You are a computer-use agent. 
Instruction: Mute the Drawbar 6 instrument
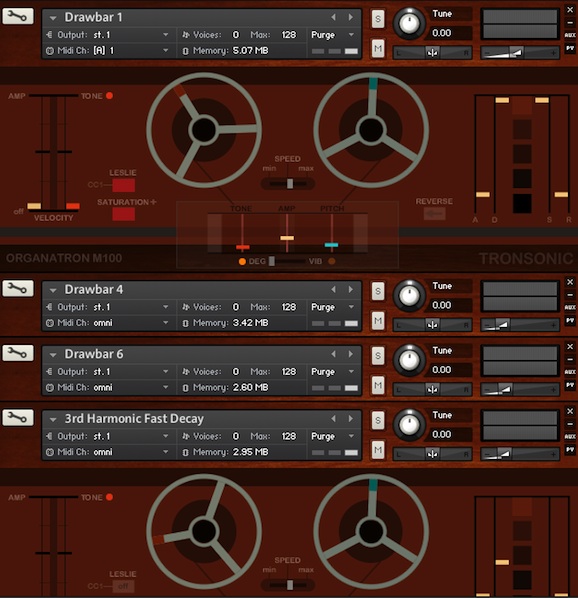(x=378, y=385)
